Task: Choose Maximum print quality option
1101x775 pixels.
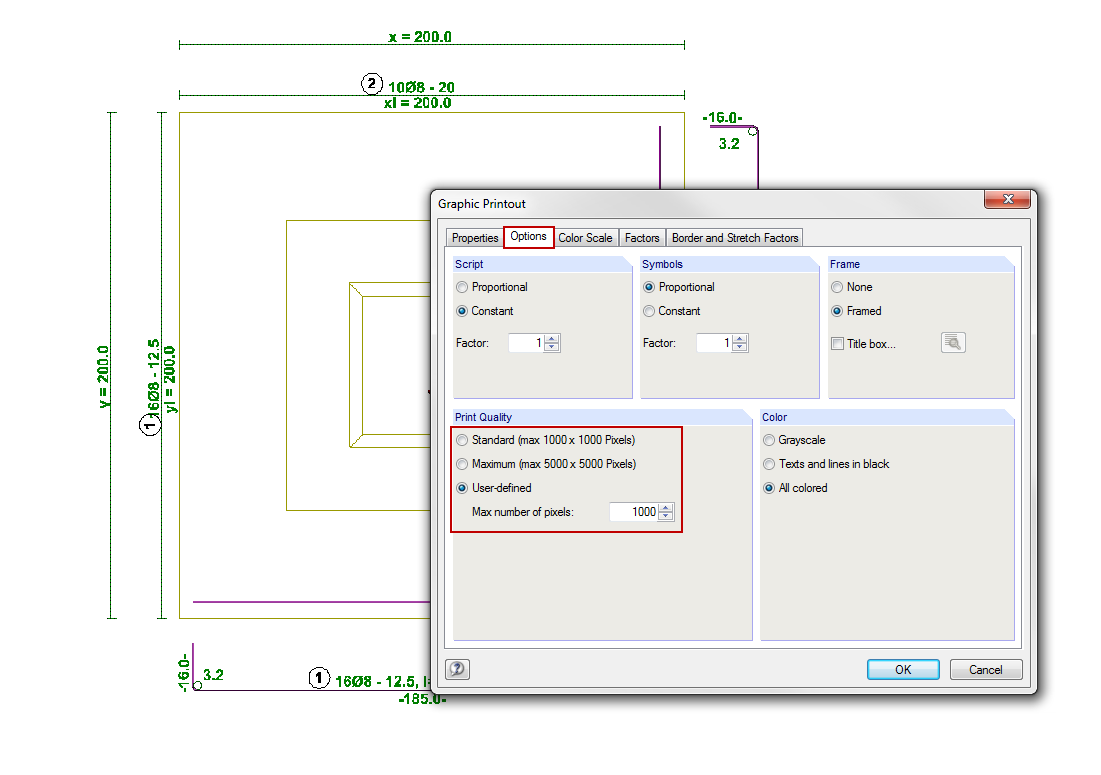Action: (x=461, y=464)
